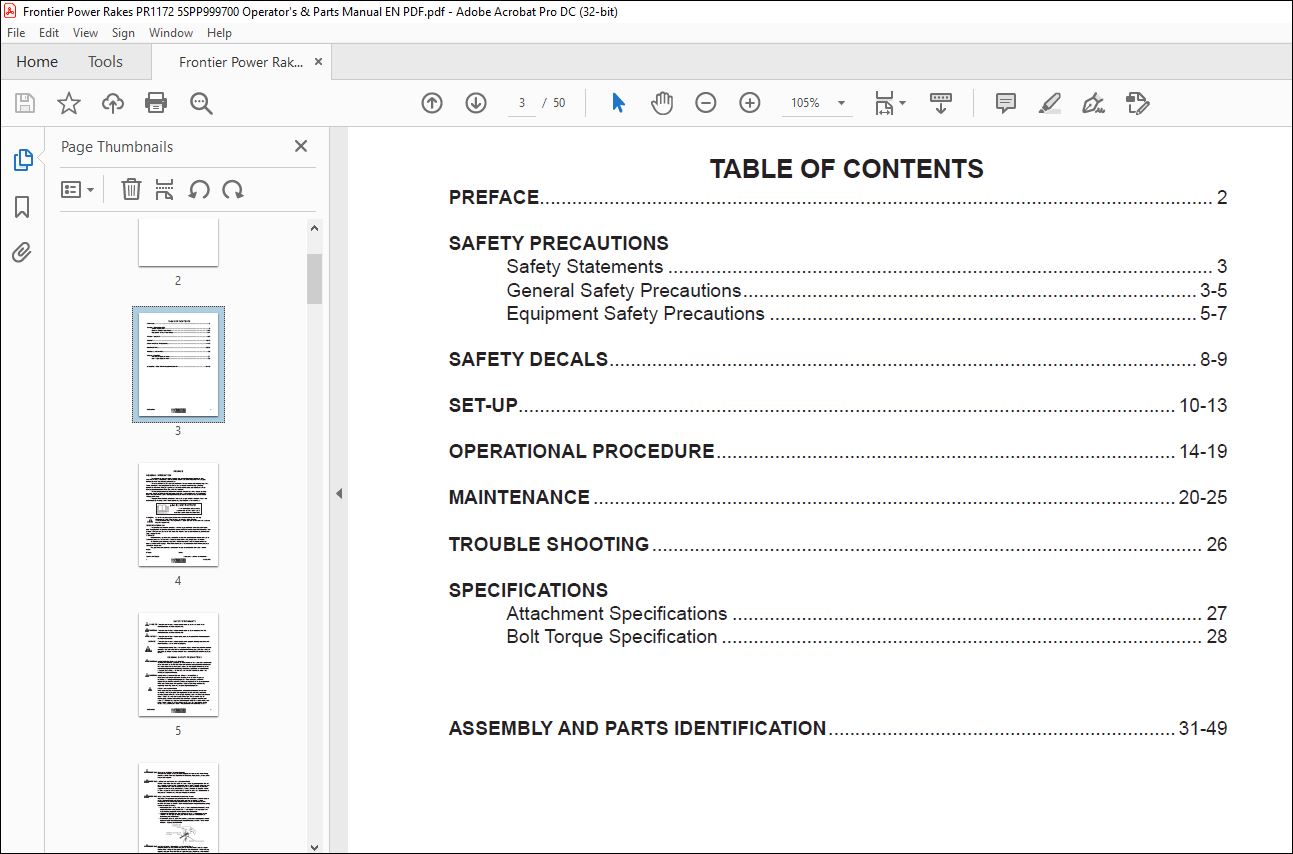Viewport: 1293px width, 854px height.
Task: Choose the arrow selection tool
Action: tap(618, 103)
